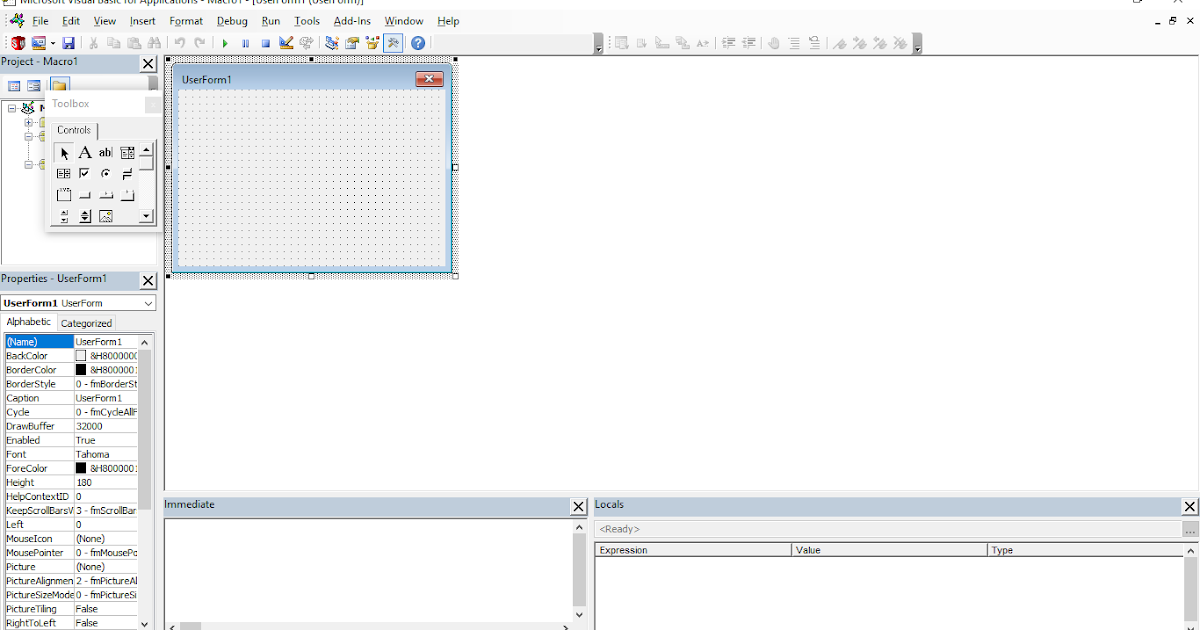Pause execution using the Break button
This screenshot has width=1200, height=630.
tap(245, 42)
